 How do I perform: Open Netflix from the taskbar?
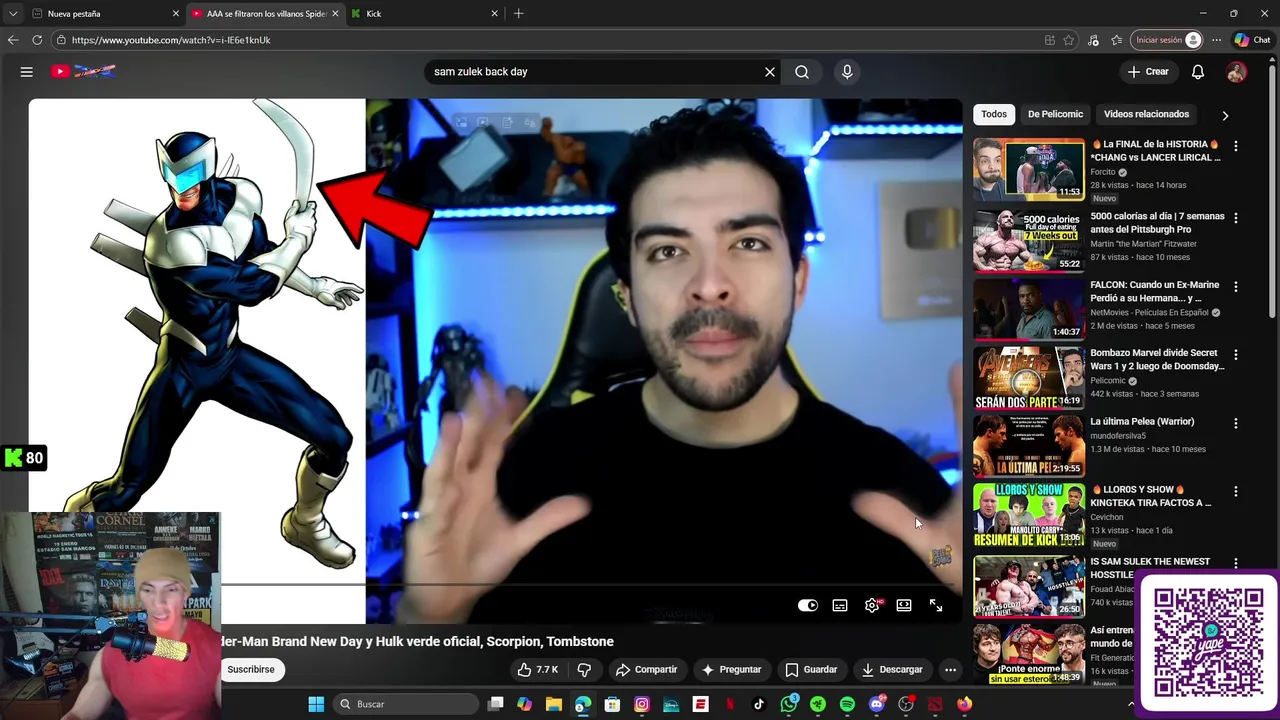[x=730, y=704]
